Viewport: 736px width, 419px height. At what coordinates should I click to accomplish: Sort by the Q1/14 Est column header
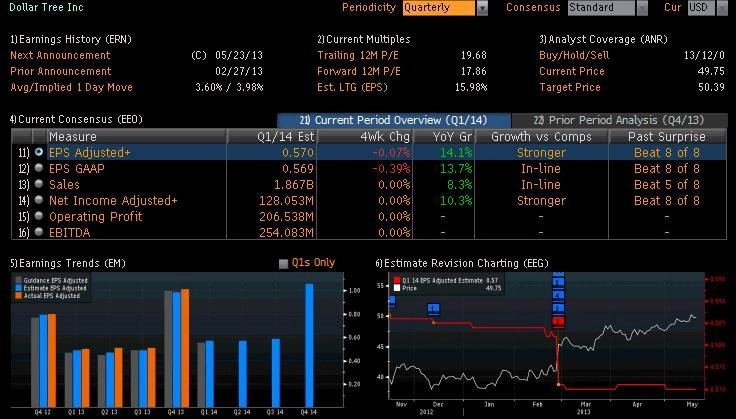[272, 137]
